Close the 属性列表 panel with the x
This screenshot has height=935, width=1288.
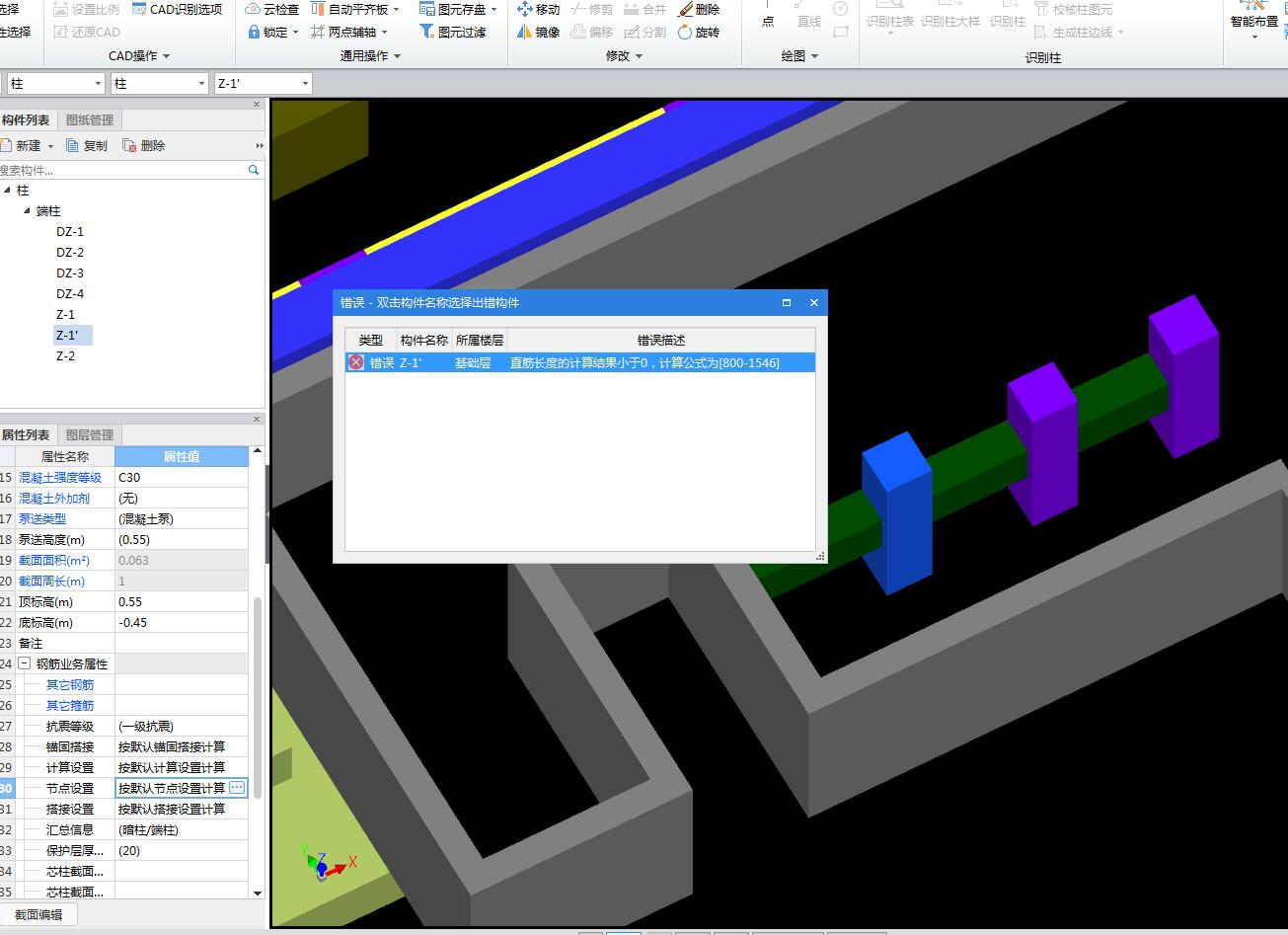click(258, 419)
